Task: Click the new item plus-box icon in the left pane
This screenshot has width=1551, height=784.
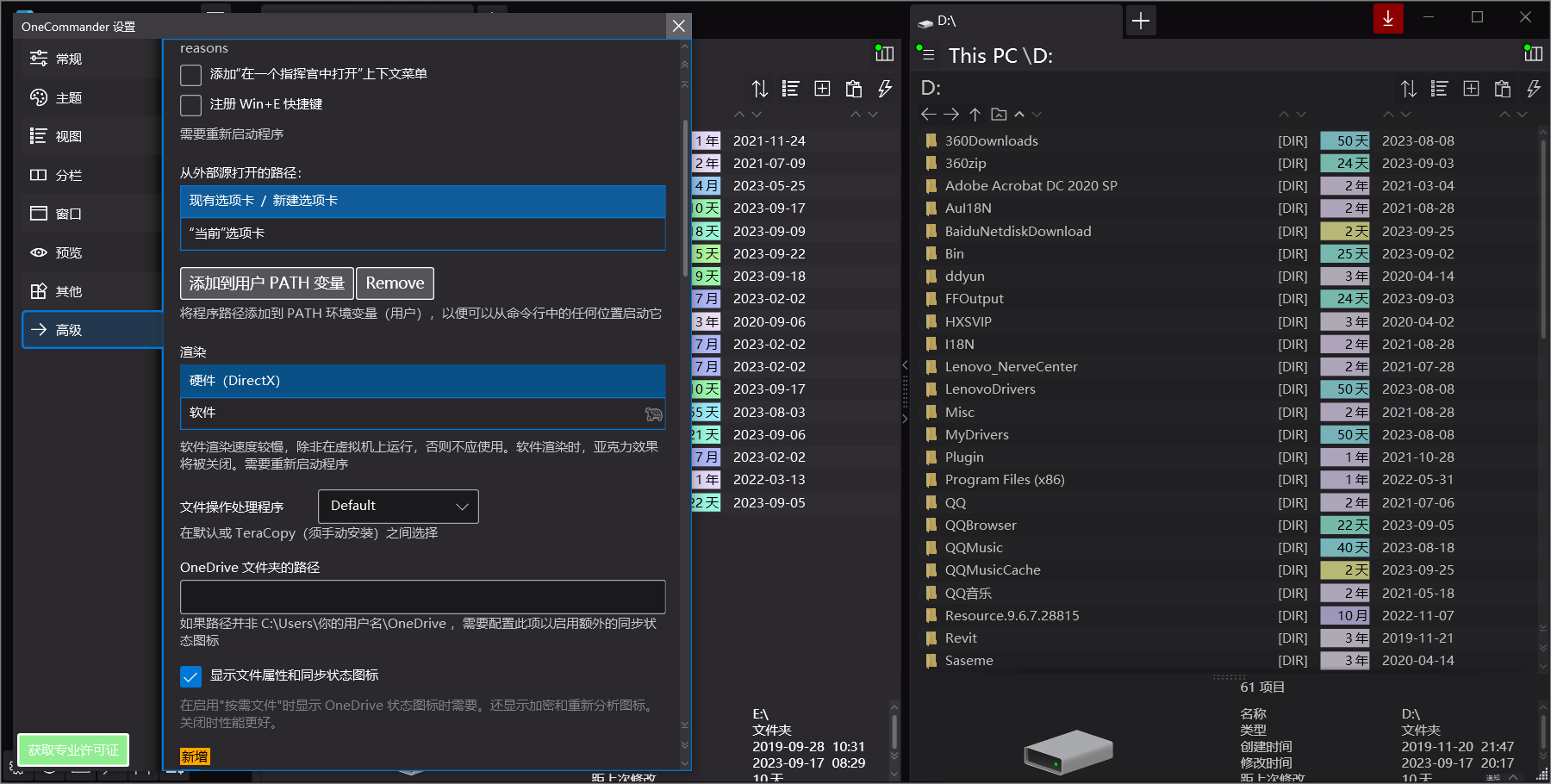Action: click(x=822, y=88)
